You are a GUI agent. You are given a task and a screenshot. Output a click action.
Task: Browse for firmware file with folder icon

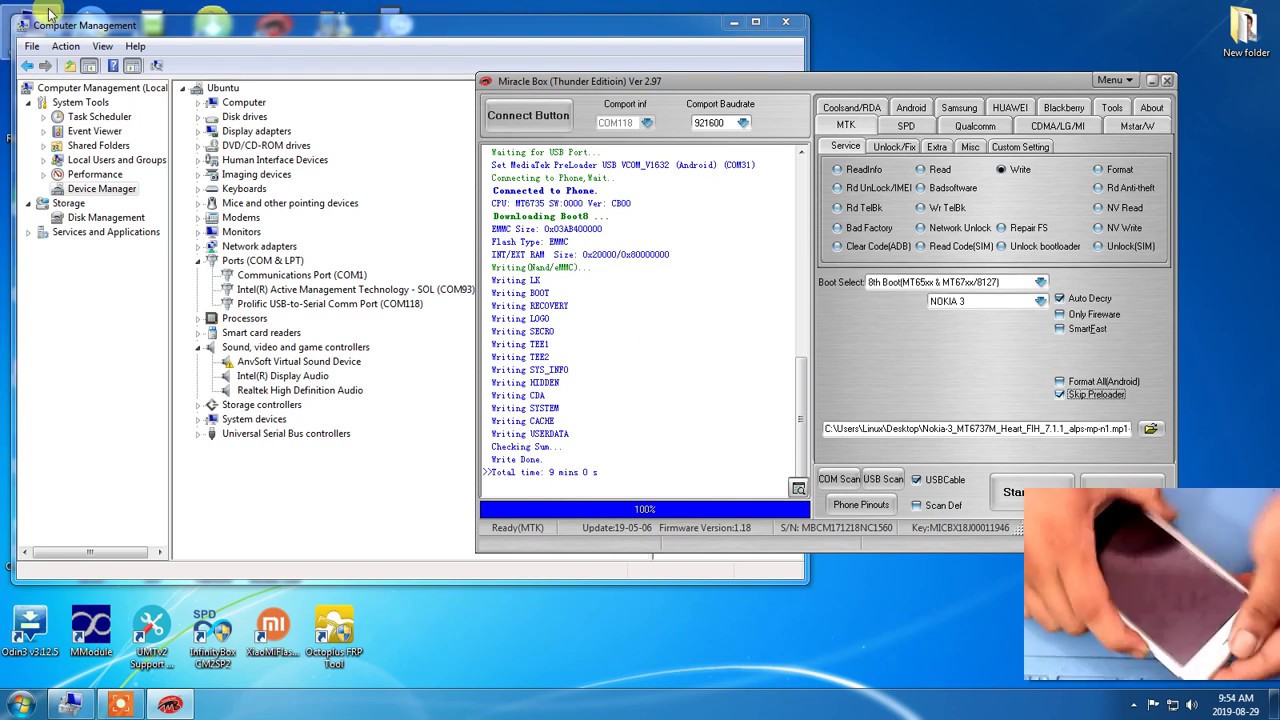pos(1151,429)
